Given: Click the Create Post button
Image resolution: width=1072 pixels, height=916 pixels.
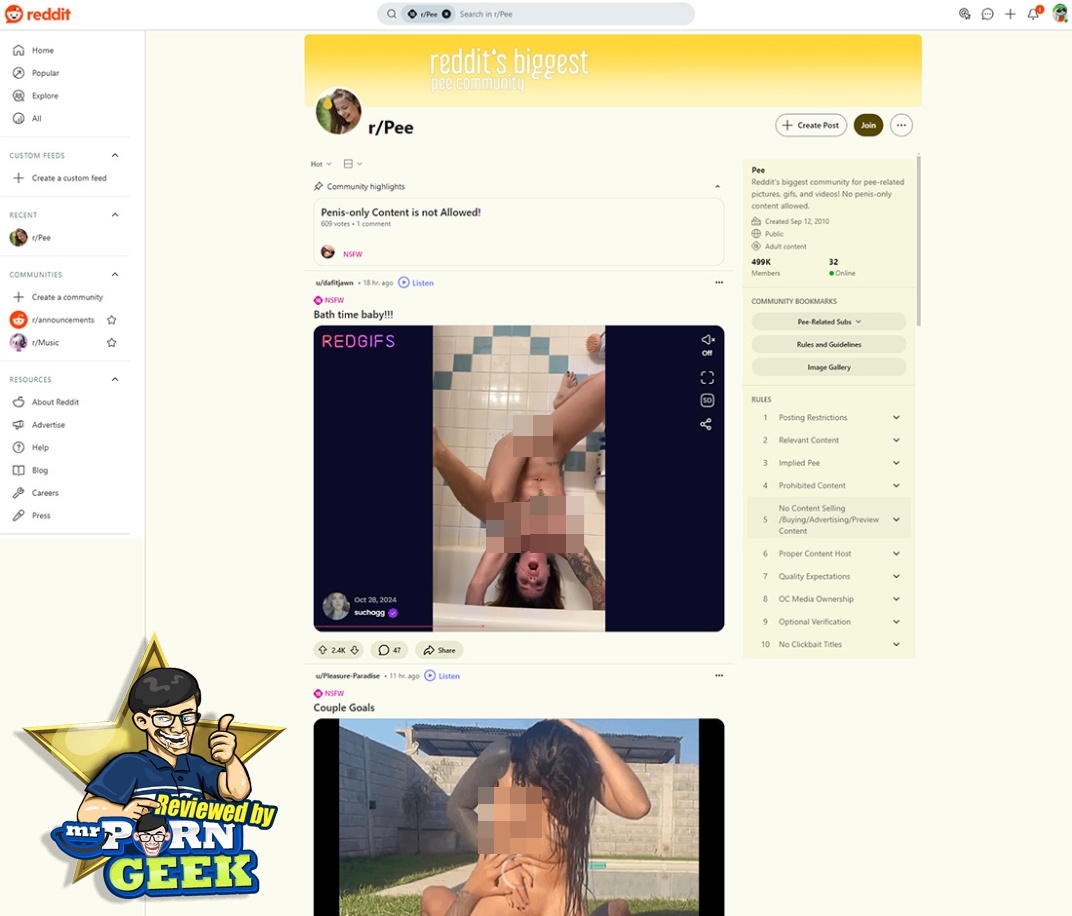Looking at the screenshot, I should pyautogui.click(x=811, y=125).
